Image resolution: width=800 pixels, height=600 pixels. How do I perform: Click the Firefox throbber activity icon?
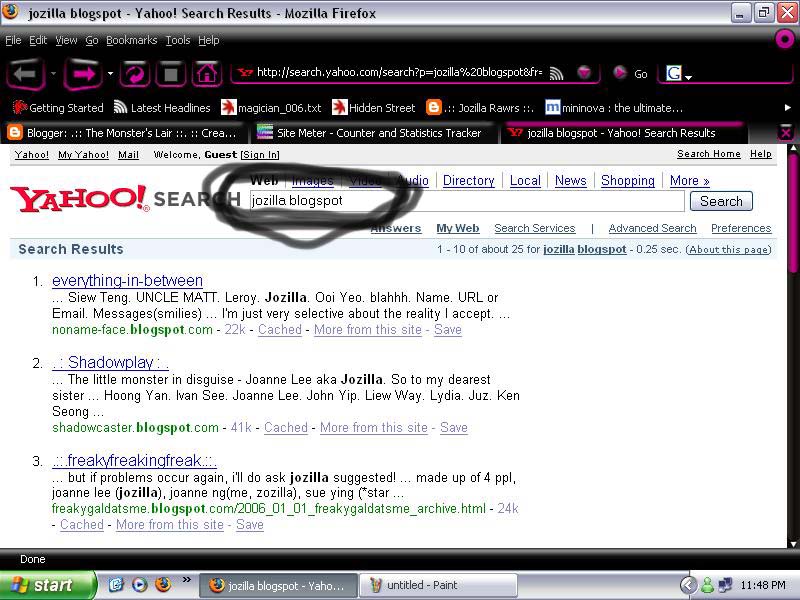785,39
